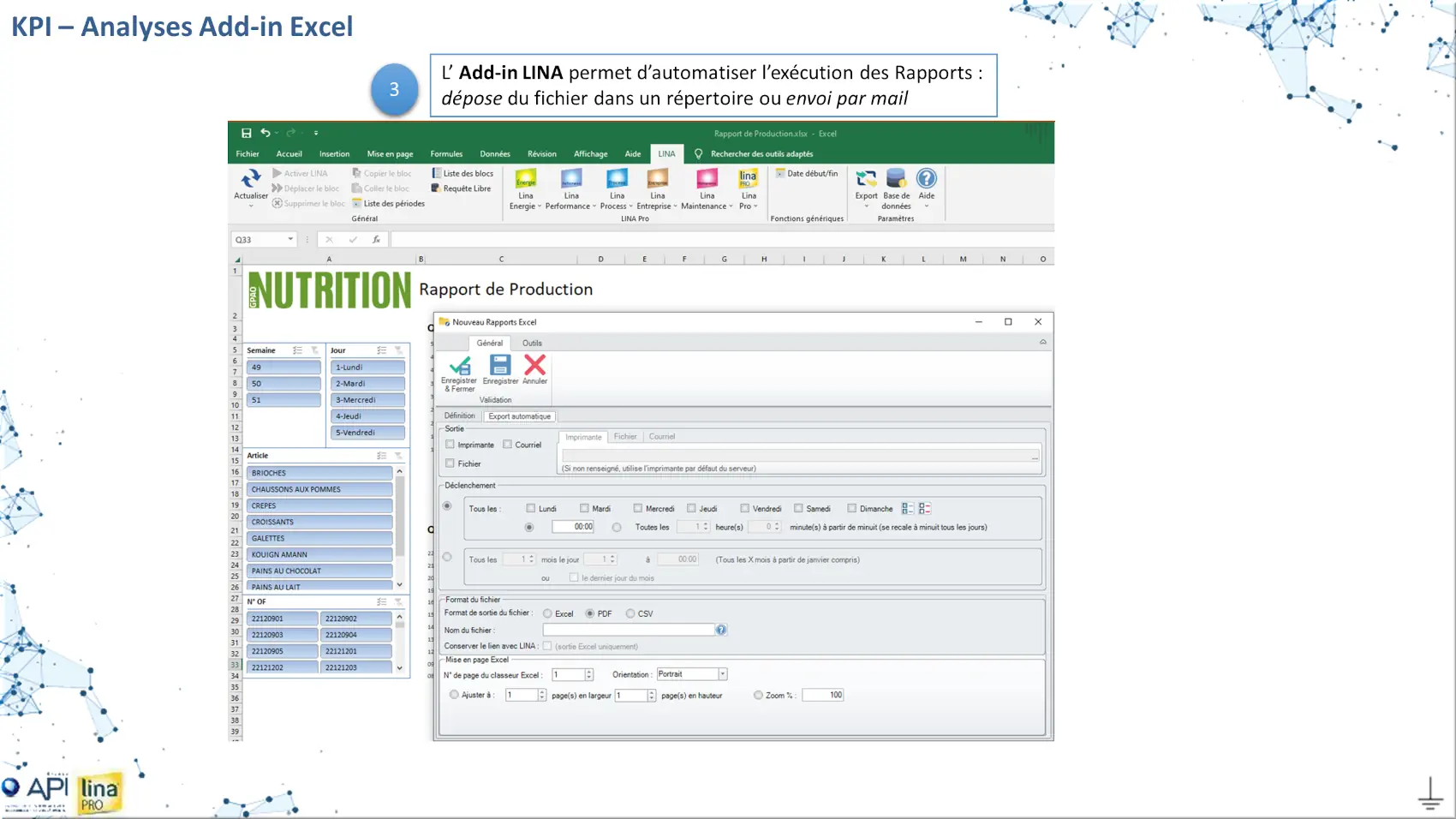This screenshot has width=1456, height=819.
Task: Tick the Mercredi checkbox
Action: coord(638,509)
